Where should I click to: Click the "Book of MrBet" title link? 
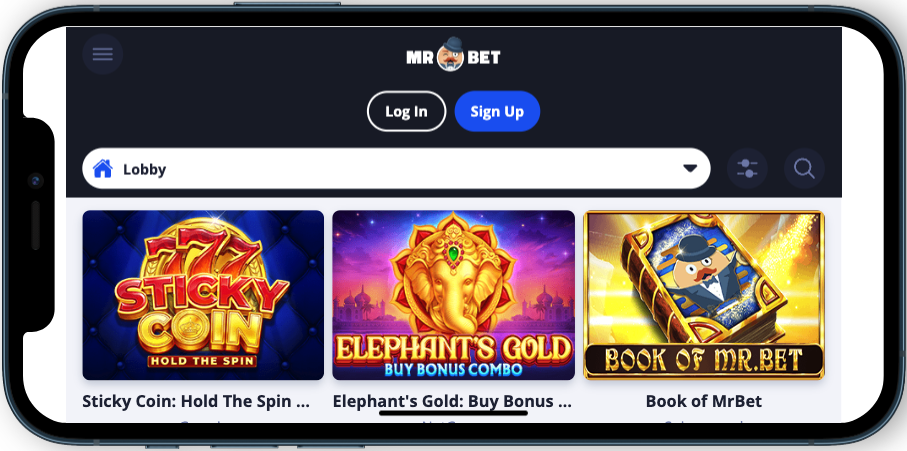(703, 401)
